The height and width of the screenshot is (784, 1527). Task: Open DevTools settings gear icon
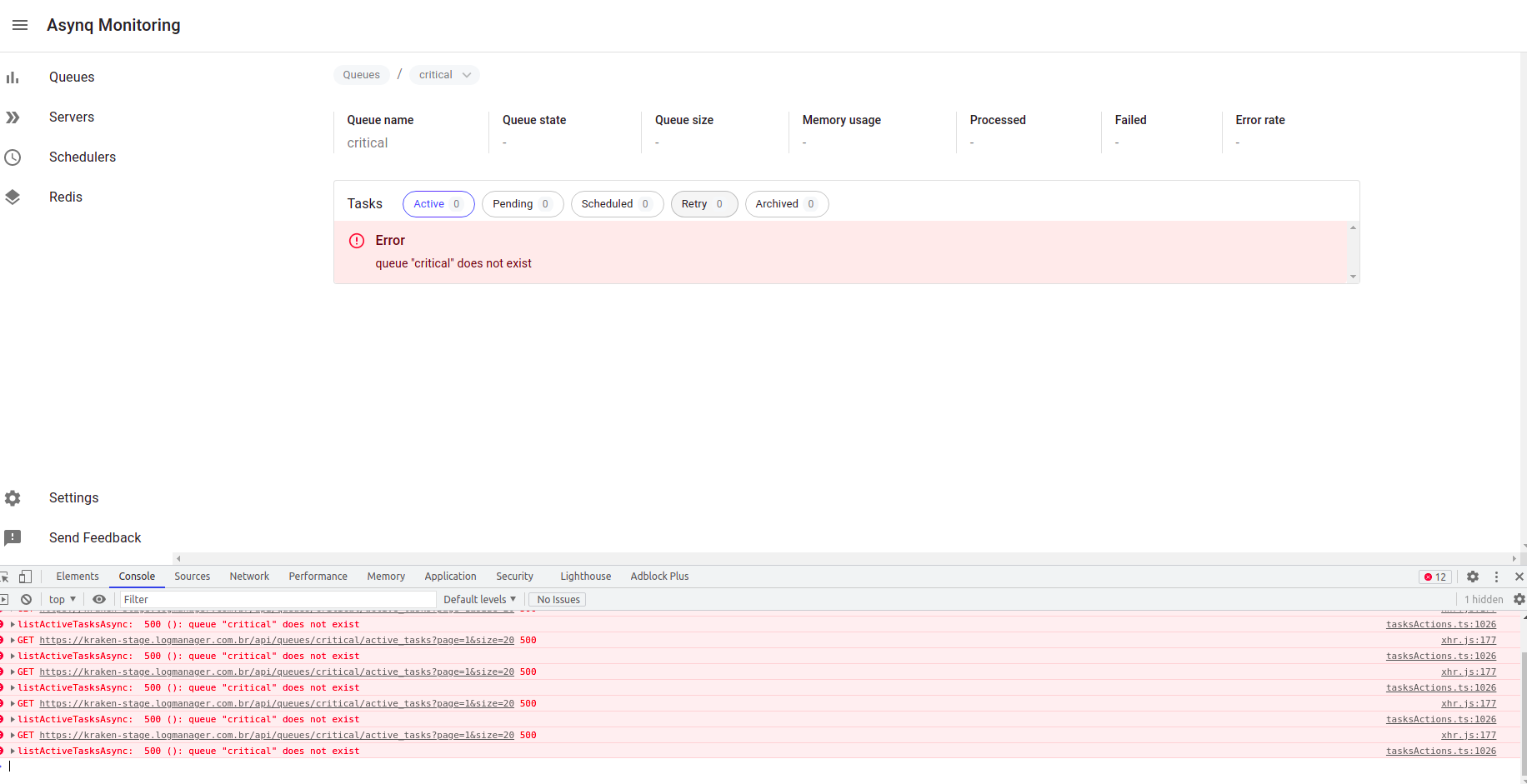[x=1473, y=577]
